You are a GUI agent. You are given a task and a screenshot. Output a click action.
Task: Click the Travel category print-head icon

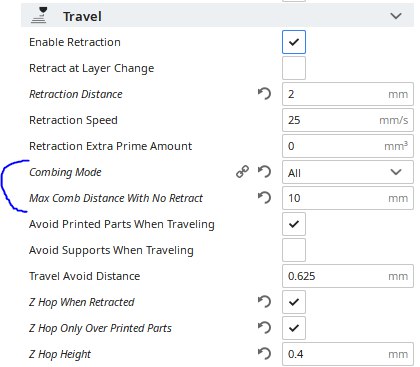40,16
